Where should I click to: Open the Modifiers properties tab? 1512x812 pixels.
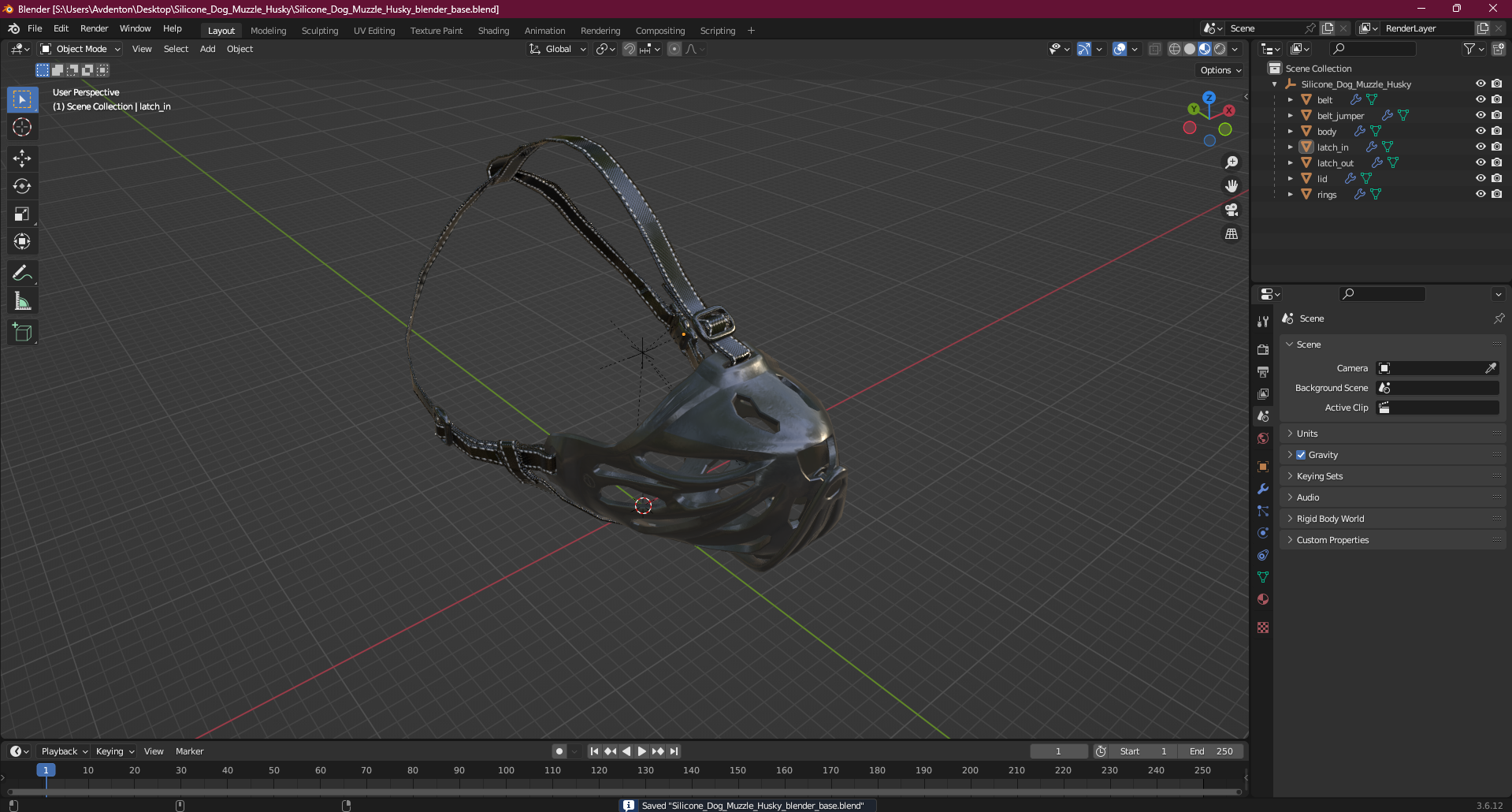(x=1263, y=489)
